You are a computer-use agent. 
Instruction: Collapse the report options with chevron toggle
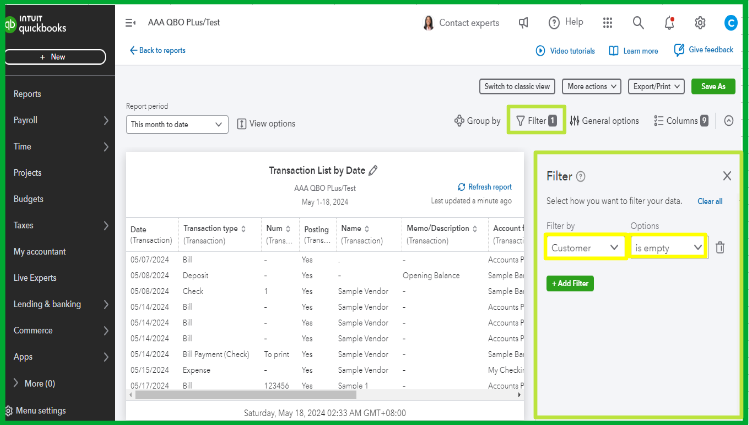tap(729, 121)
